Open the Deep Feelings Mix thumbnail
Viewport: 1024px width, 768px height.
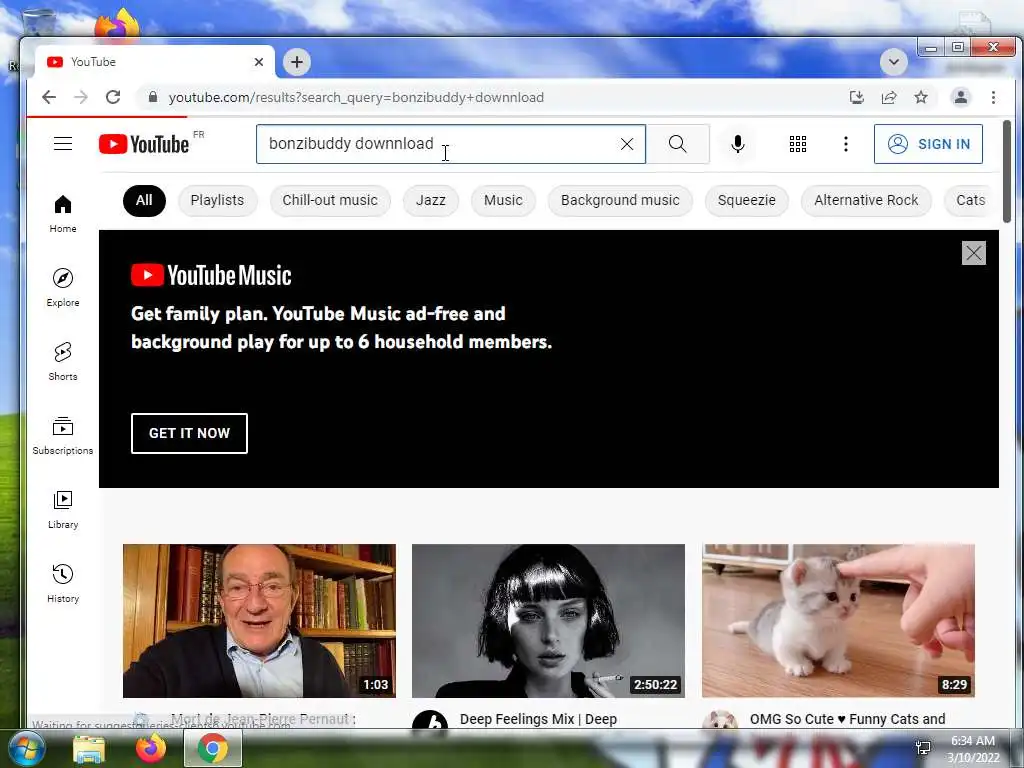(549, 620)
